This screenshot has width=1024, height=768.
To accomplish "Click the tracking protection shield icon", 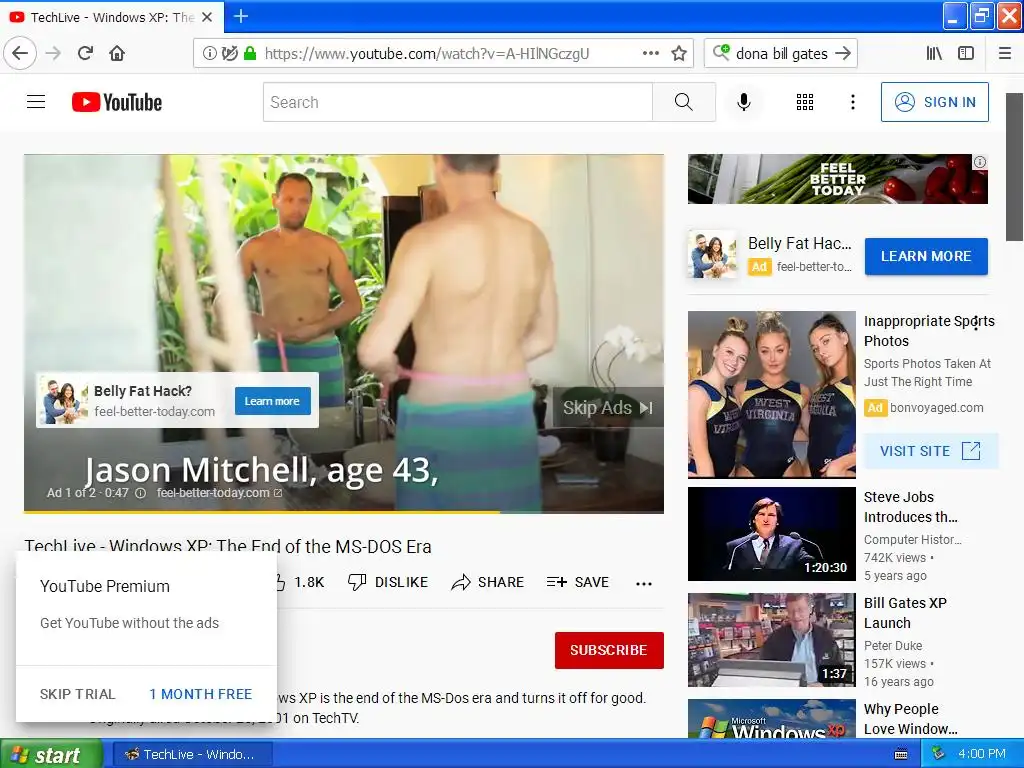I will click(229, 54).
